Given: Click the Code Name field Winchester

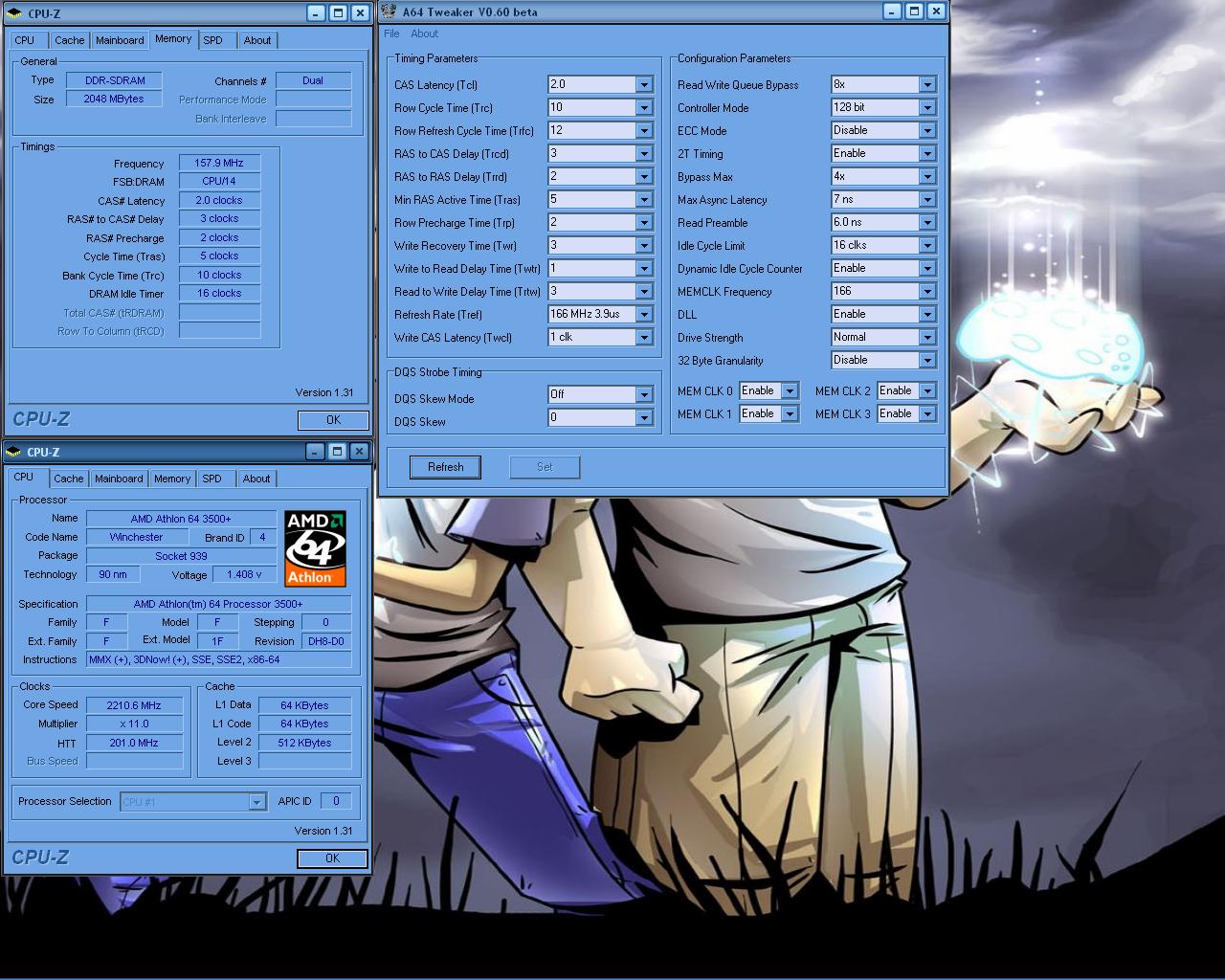Looking at the screenshot, I should (136, 537).
